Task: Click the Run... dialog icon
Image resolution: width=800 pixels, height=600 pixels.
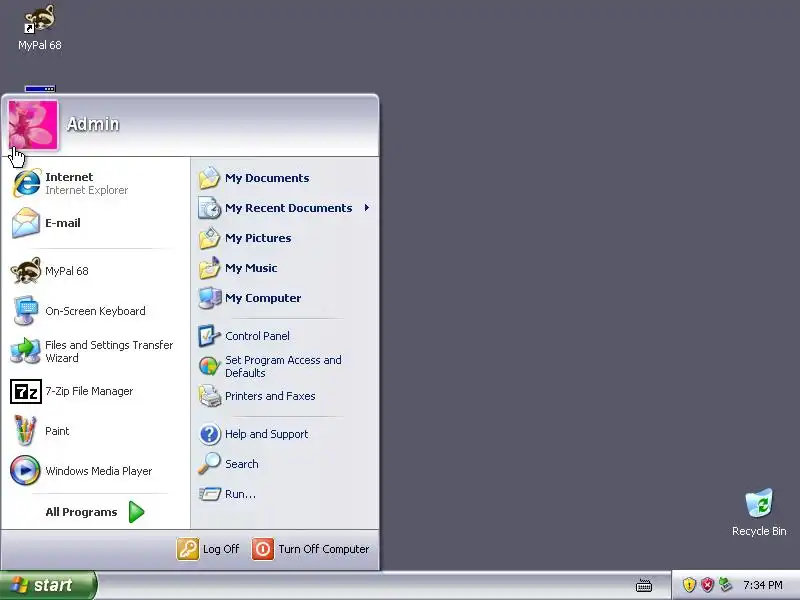Action: coord(209,494)
